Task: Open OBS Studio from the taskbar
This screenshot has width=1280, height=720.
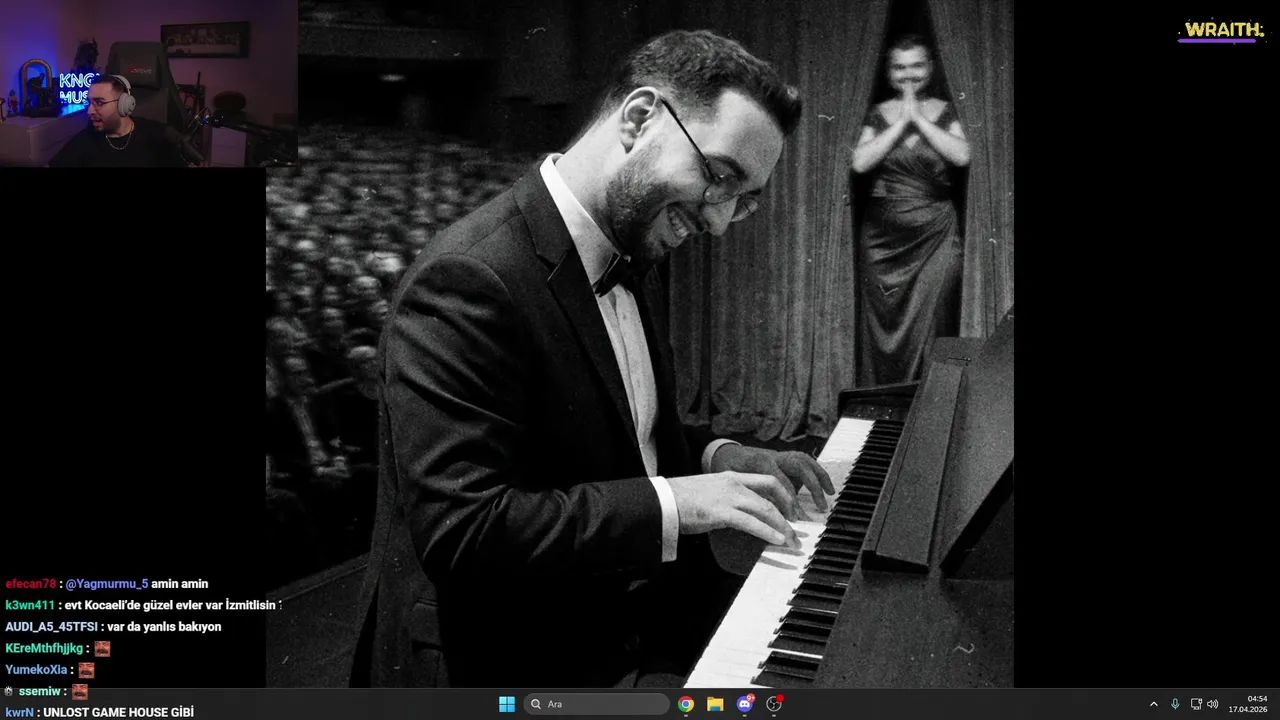Action: tap(774, 704)
